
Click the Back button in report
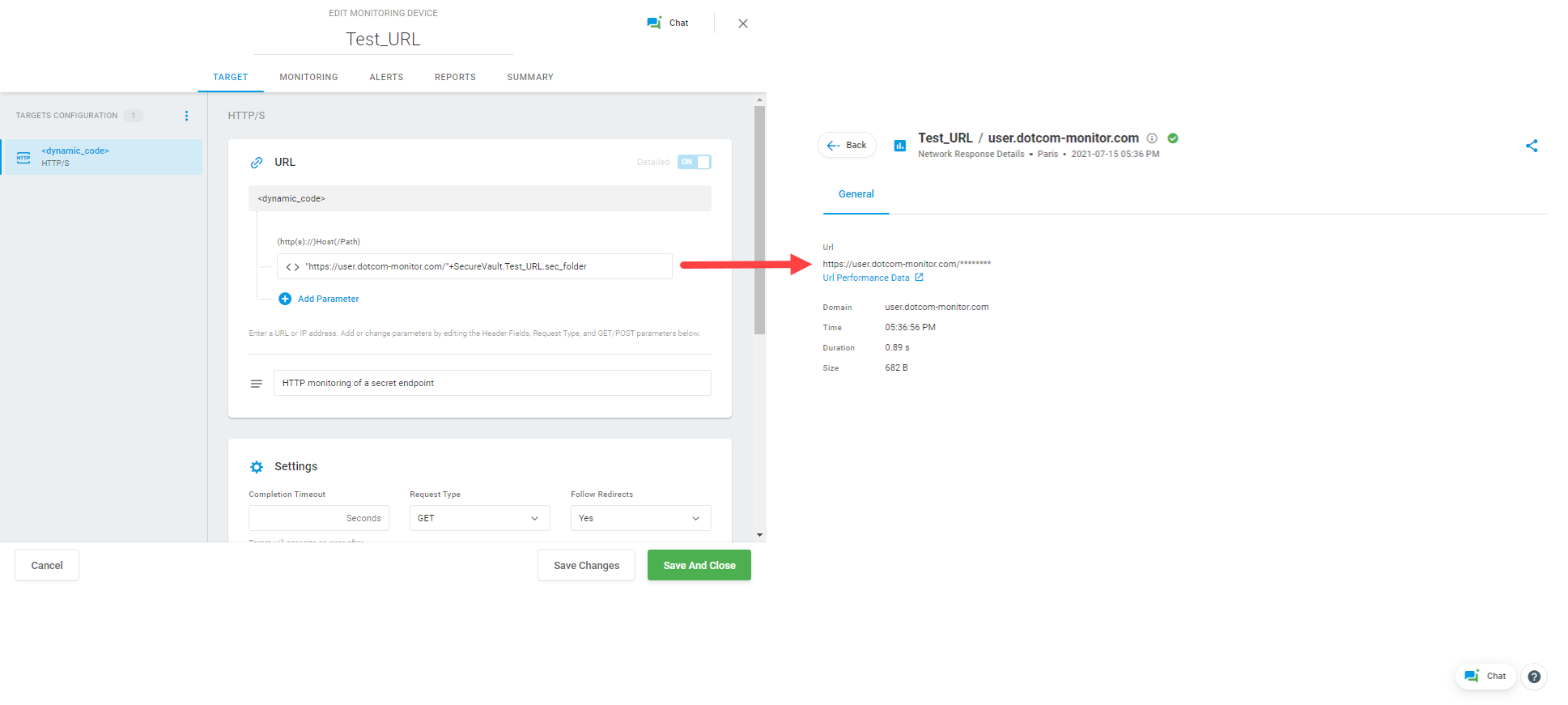click(847, 145)
